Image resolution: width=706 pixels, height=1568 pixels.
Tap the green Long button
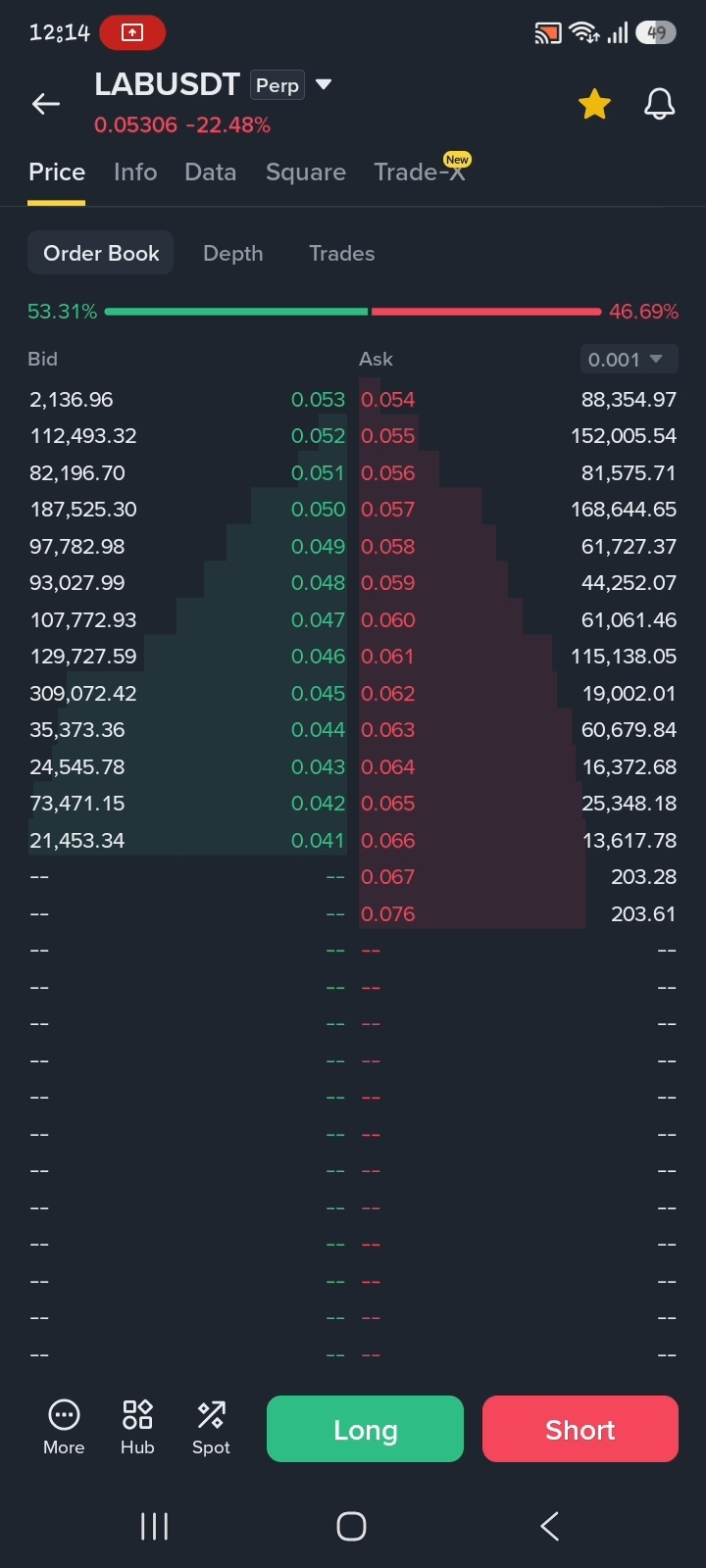pyautogui.click(x=365, y=1429)
